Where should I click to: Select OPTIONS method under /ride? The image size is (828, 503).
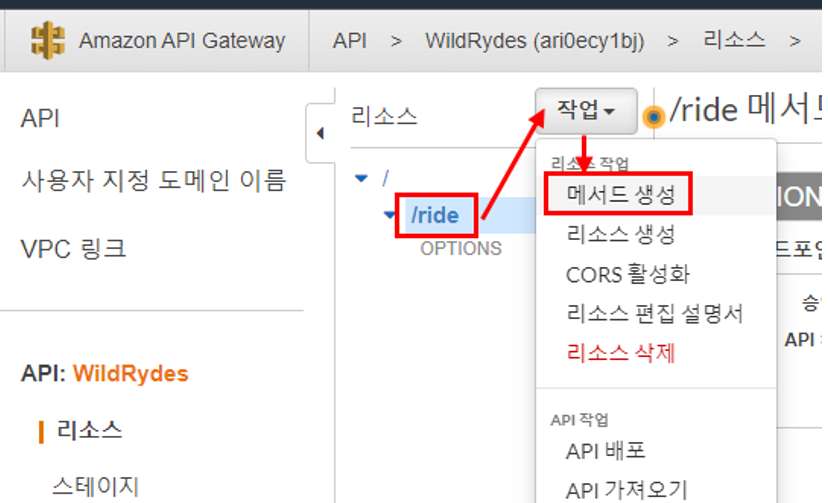tap(461, 248)
